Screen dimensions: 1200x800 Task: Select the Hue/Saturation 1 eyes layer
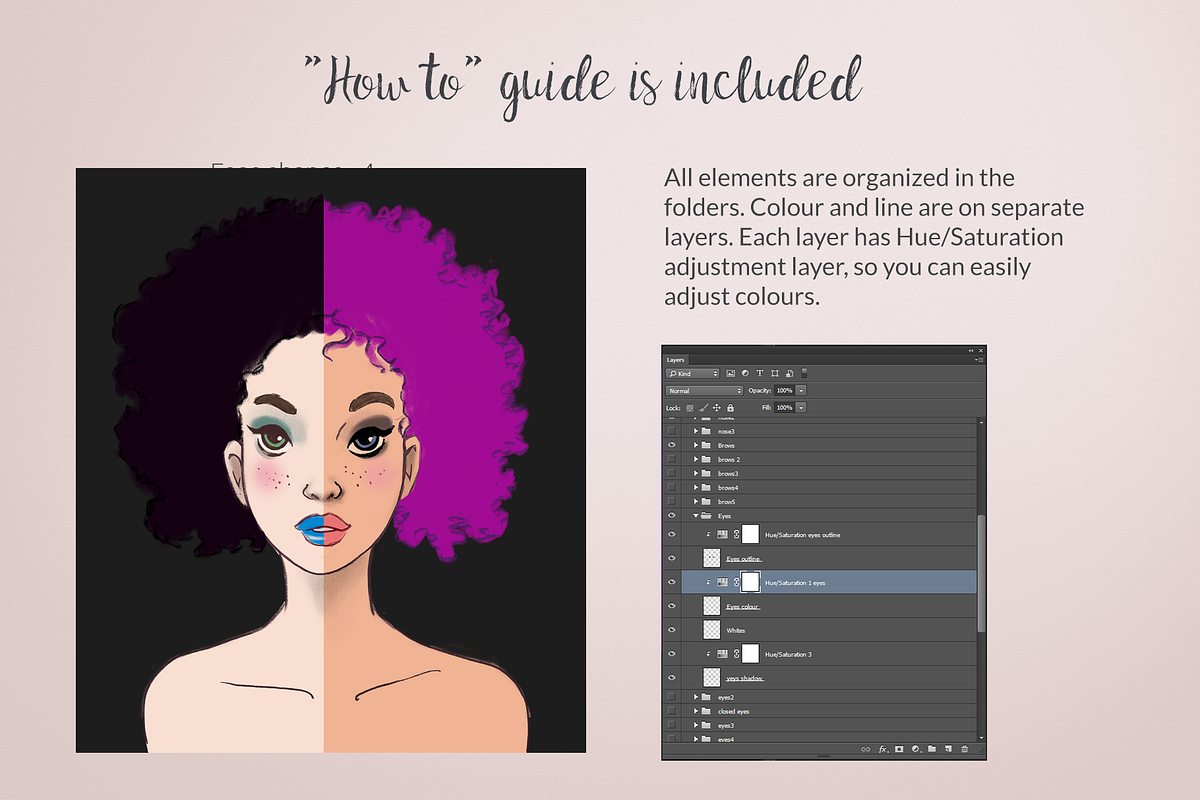pos(829,582)
